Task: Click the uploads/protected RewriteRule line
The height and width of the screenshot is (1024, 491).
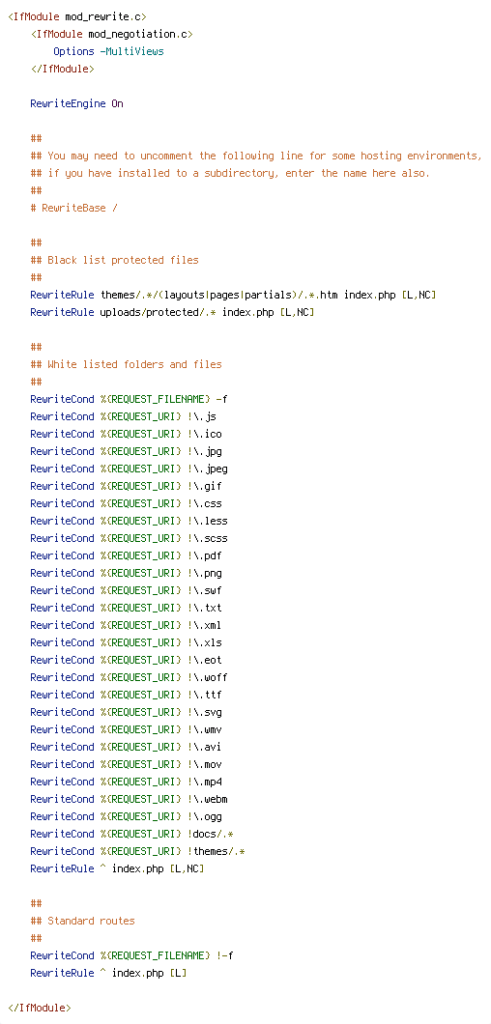Action: (x=172, y=312)
